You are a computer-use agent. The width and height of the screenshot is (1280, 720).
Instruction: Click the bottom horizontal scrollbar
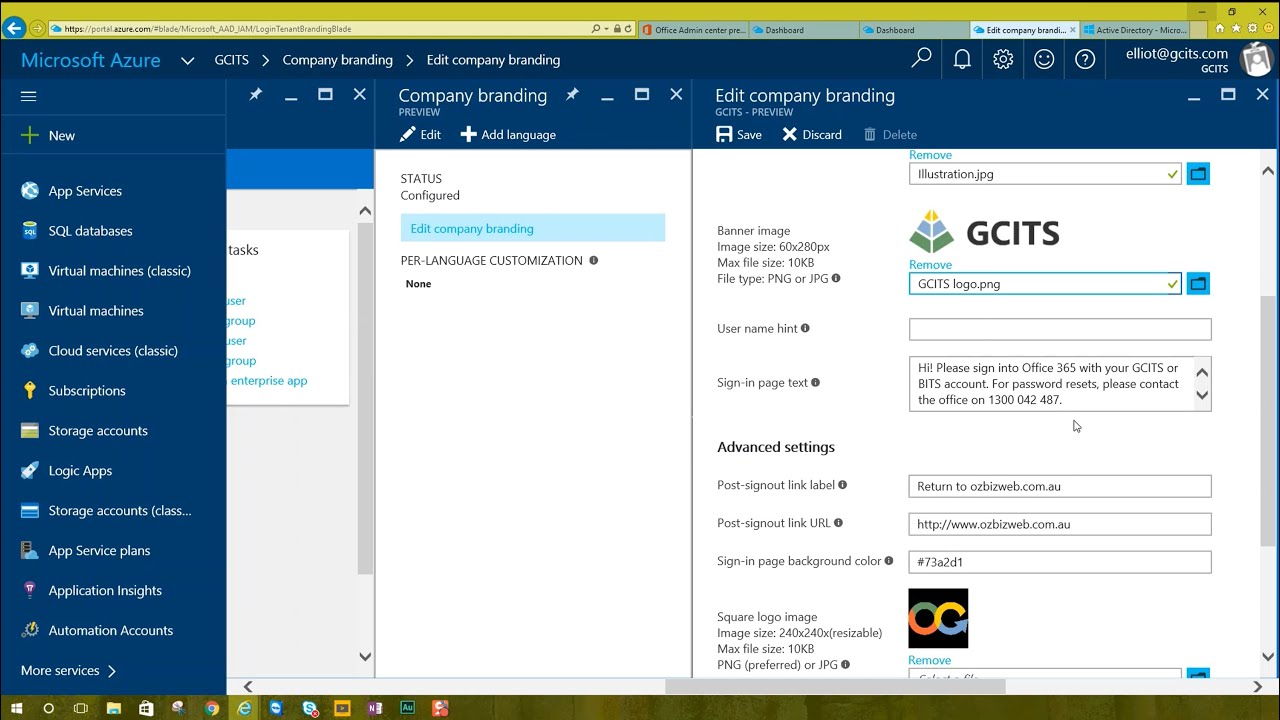click(x=836, y=687)
